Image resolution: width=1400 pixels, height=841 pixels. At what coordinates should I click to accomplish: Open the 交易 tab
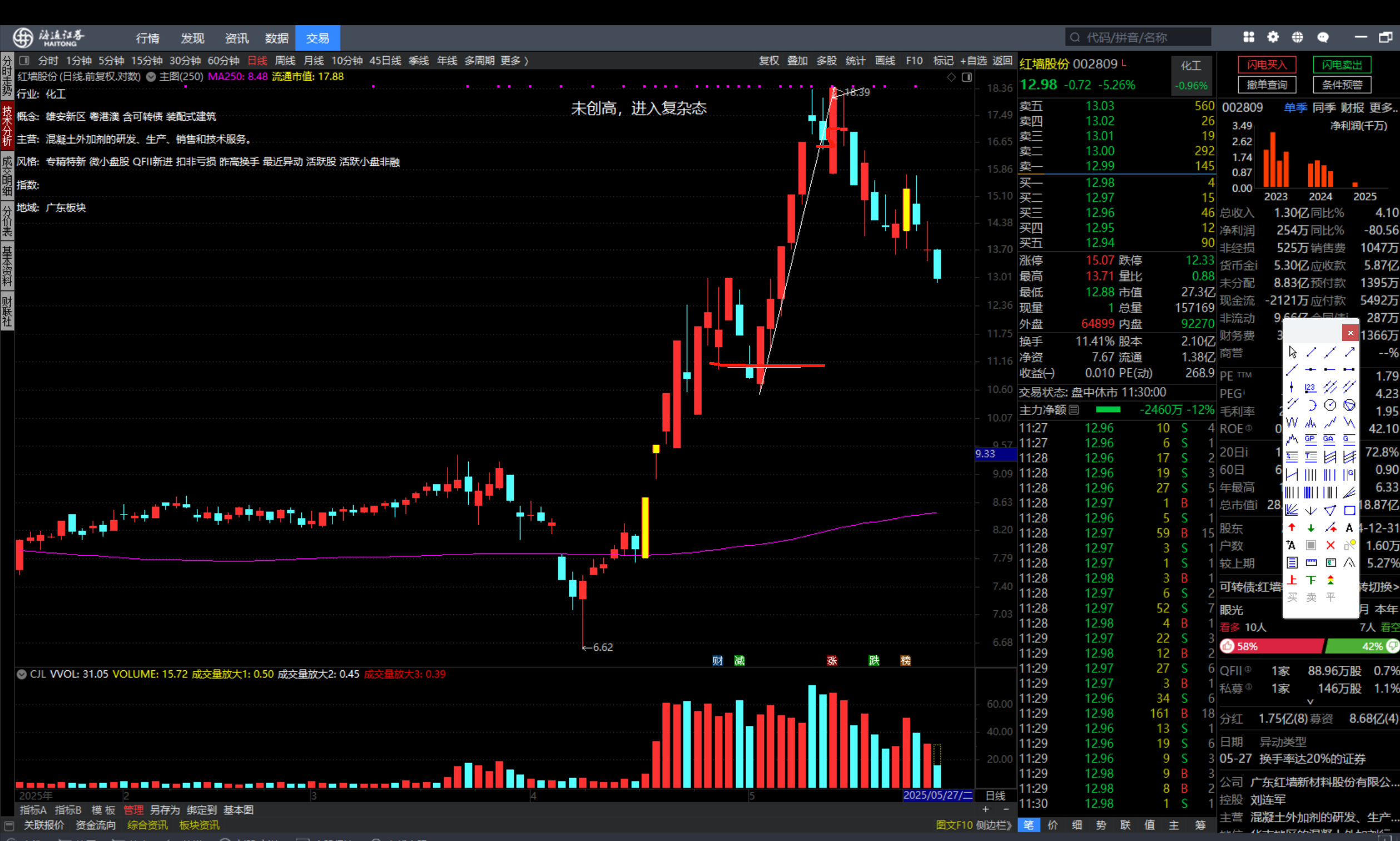(x=317, y=38)
